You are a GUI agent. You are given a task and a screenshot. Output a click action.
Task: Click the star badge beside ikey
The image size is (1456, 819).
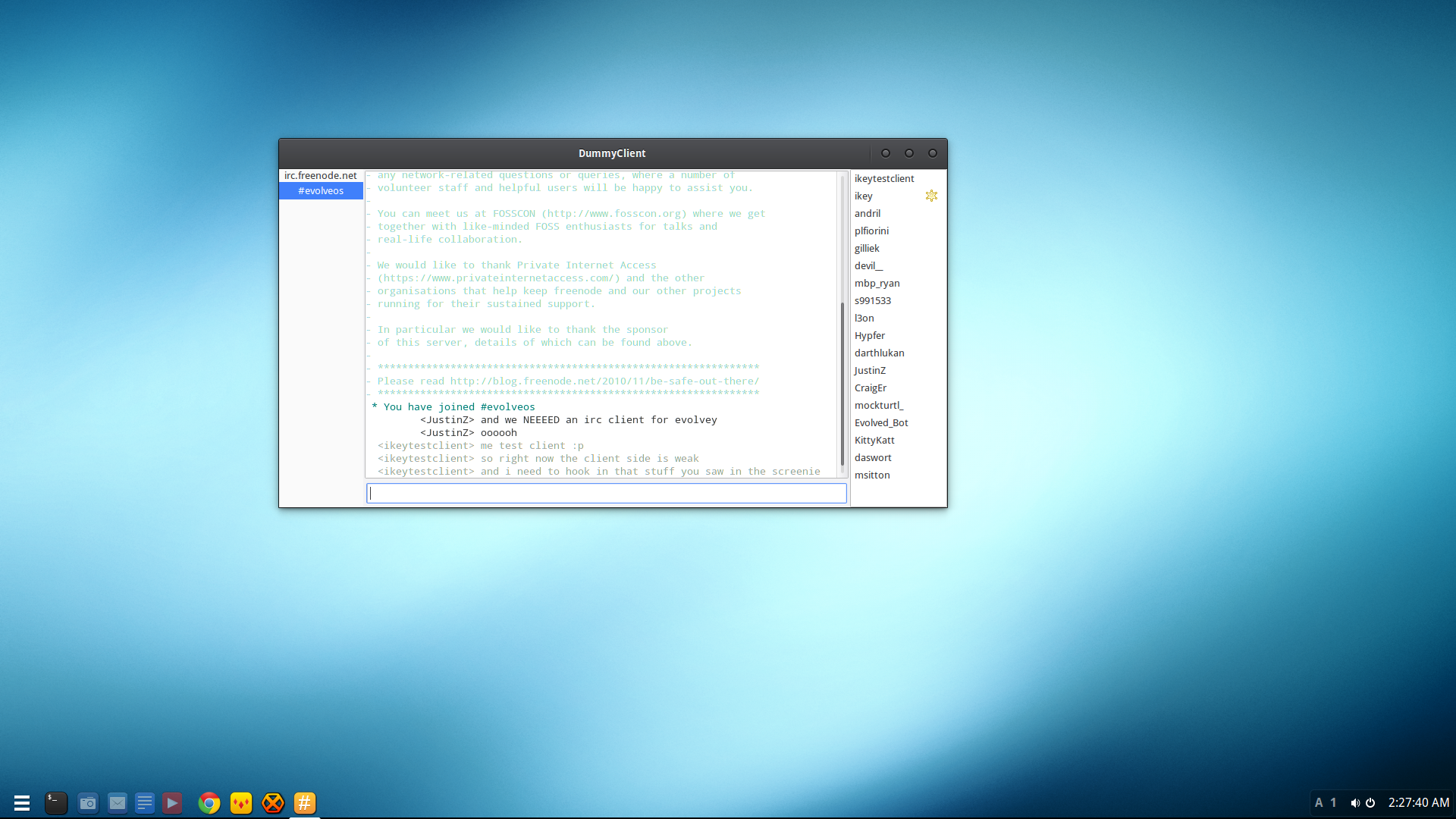[931, 196]
